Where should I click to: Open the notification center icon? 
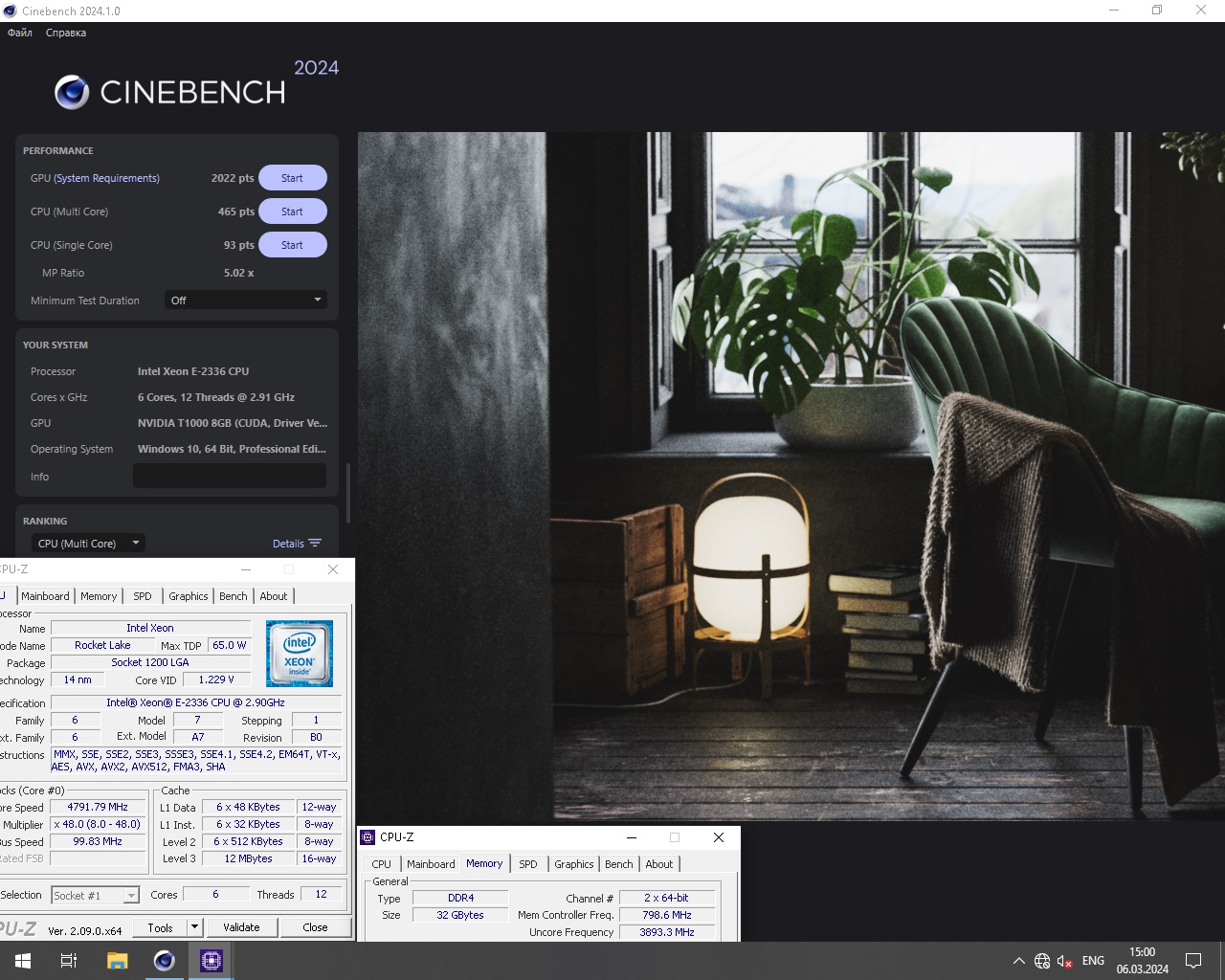point(1193,961)
